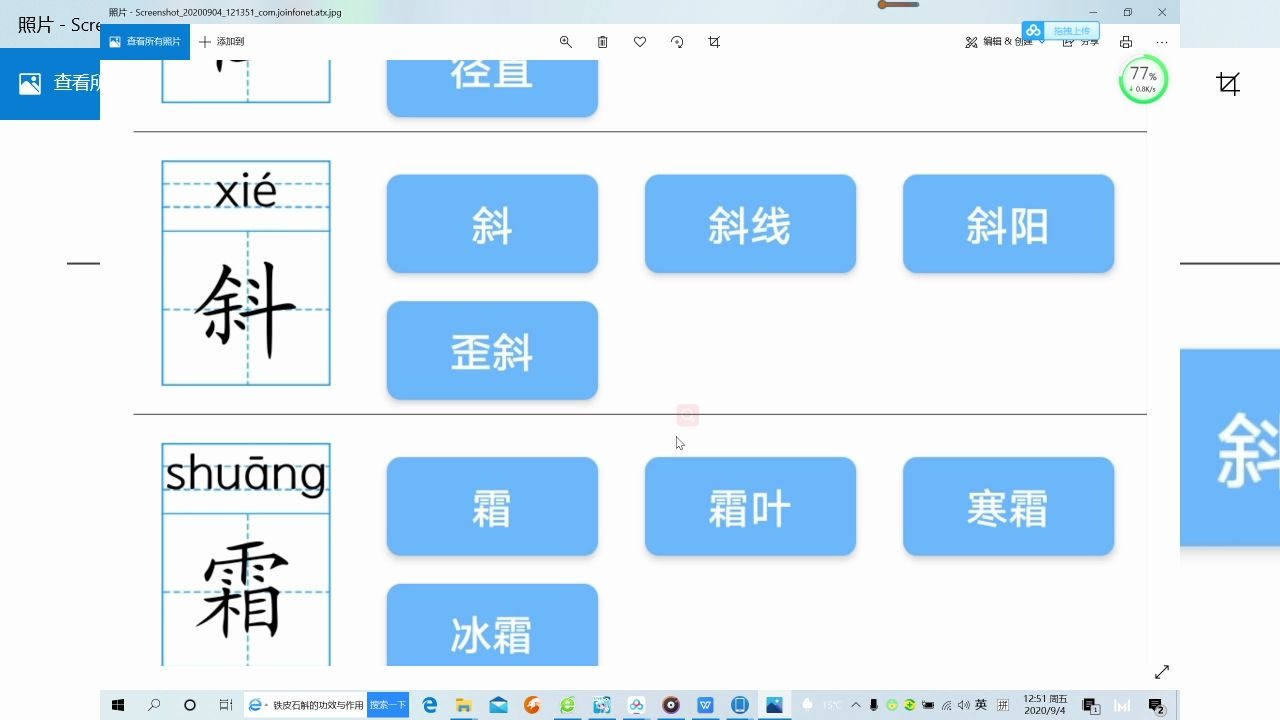This screenshot has height=720, width=1280.
Task: Launch Microsoft Edge from taskbar
Action: [430, 705]
